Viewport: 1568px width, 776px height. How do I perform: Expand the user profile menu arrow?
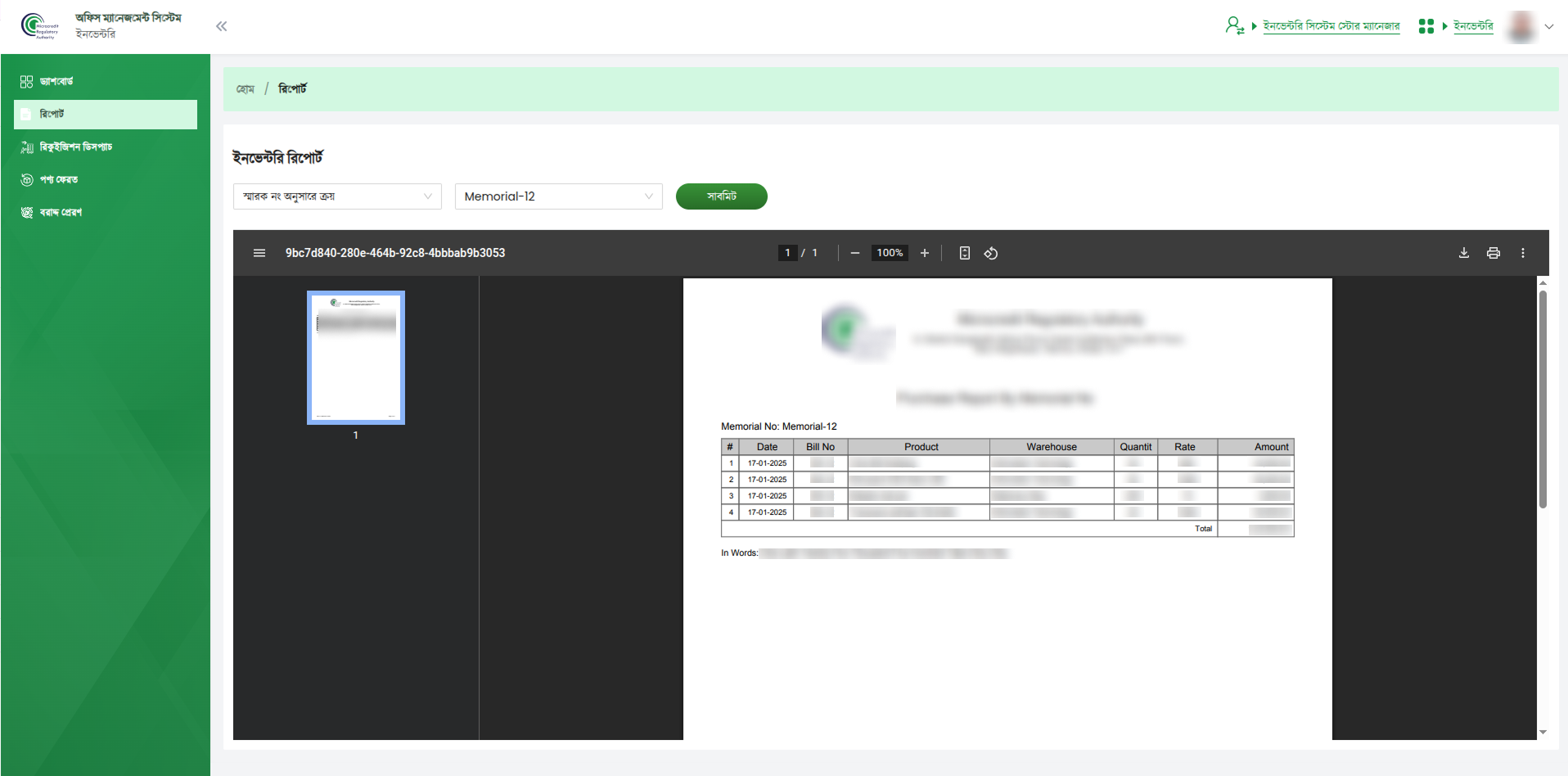(x=1548, y=26)
